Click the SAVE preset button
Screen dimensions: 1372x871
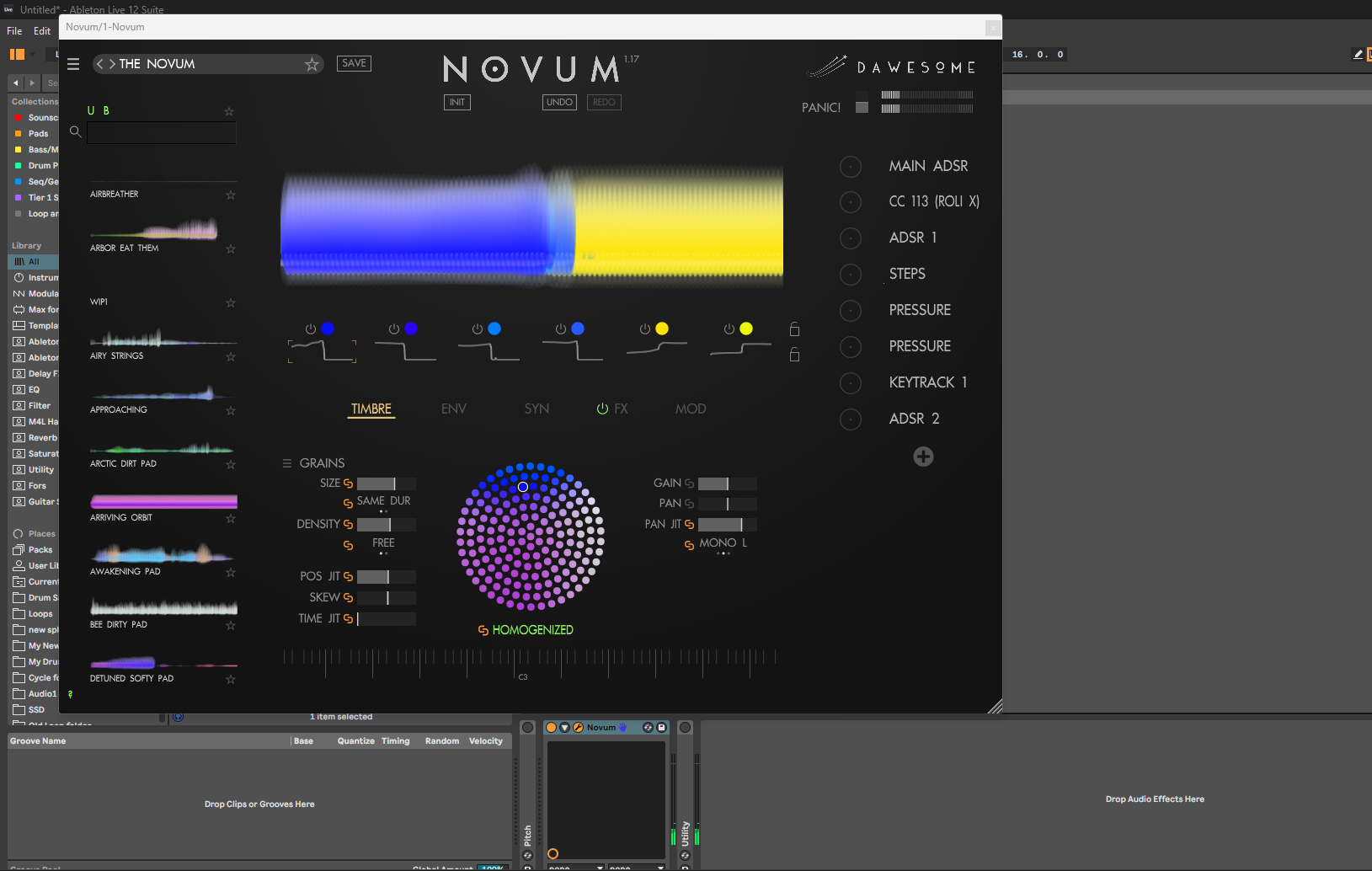(354, 63)
